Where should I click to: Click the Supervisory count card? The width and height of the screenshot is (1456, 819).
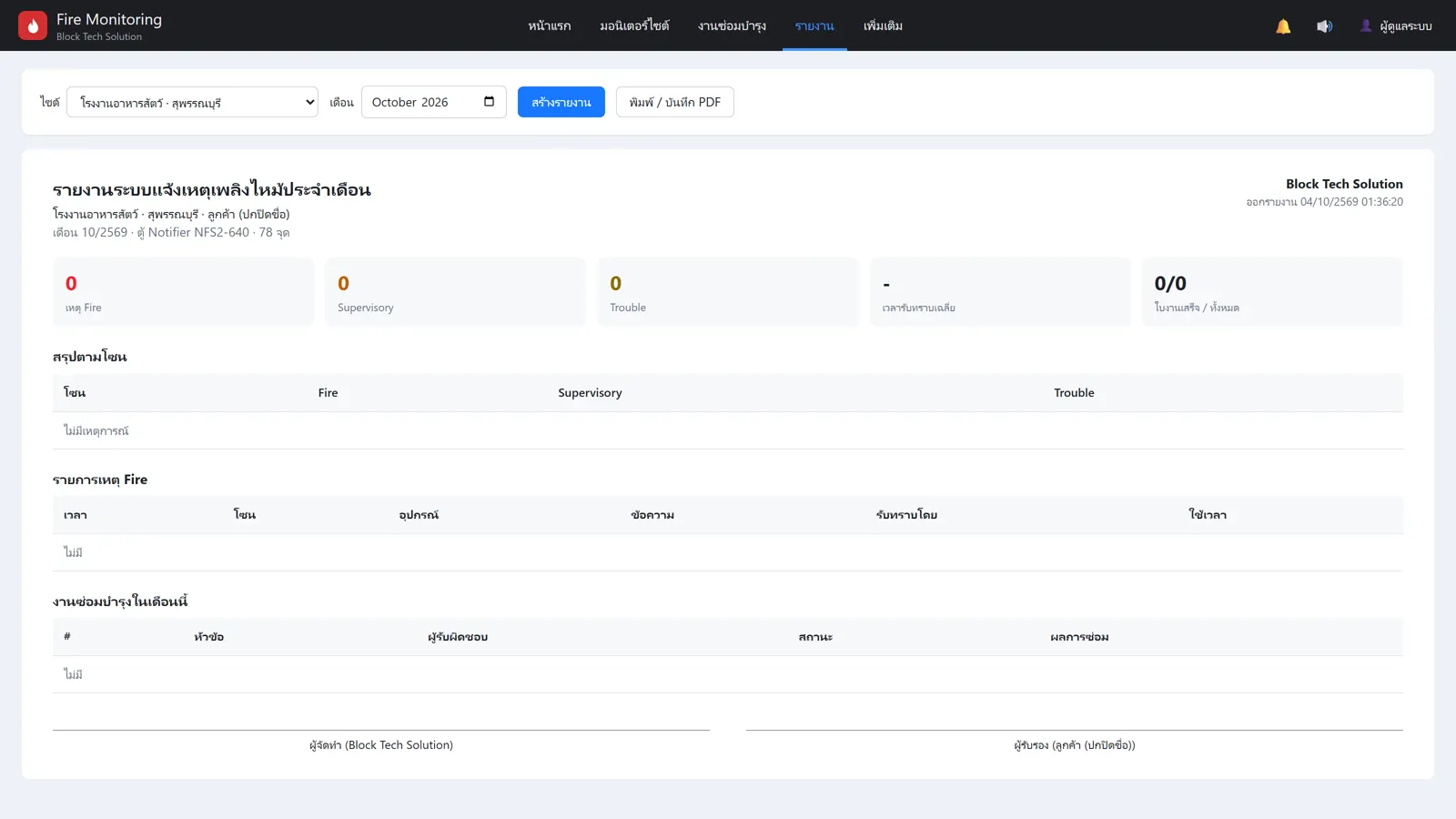pos(455,292)
